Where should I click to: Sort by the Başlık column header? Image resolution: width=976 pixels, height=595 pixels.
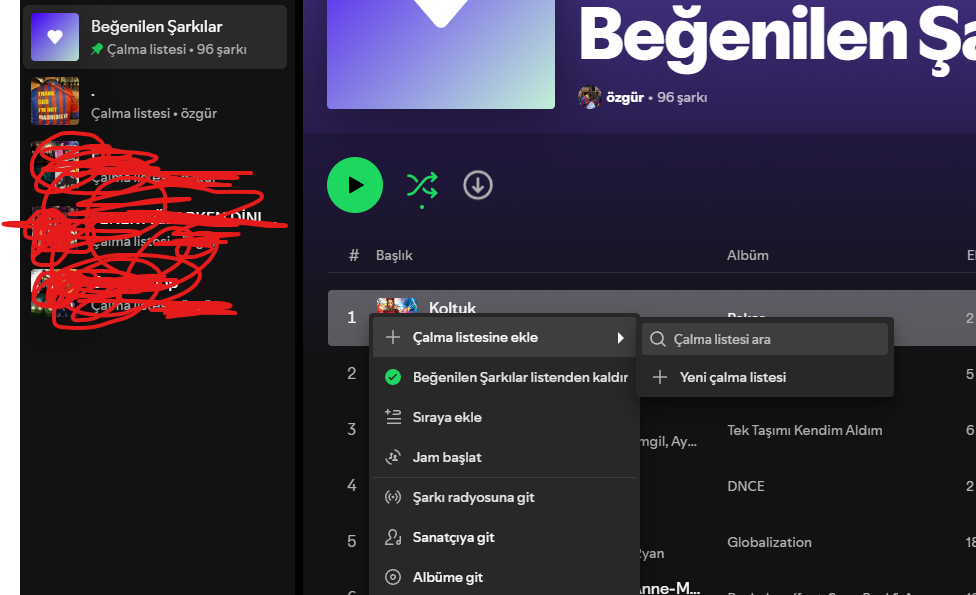click(x=394, y=255)
